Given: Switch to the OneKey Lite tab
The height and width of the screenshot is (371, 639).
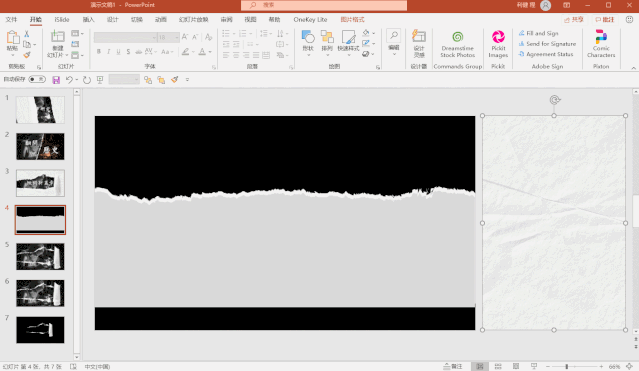Looking at the screenshot, I should click(310, 20).
